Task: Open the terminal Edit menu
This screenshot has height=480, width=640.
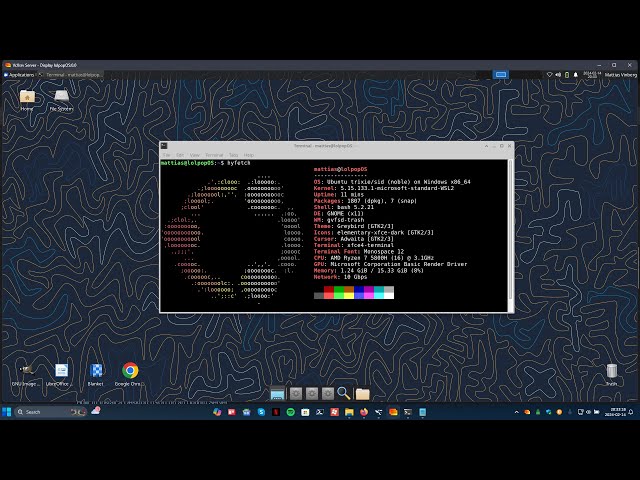Action: (180, 155)
